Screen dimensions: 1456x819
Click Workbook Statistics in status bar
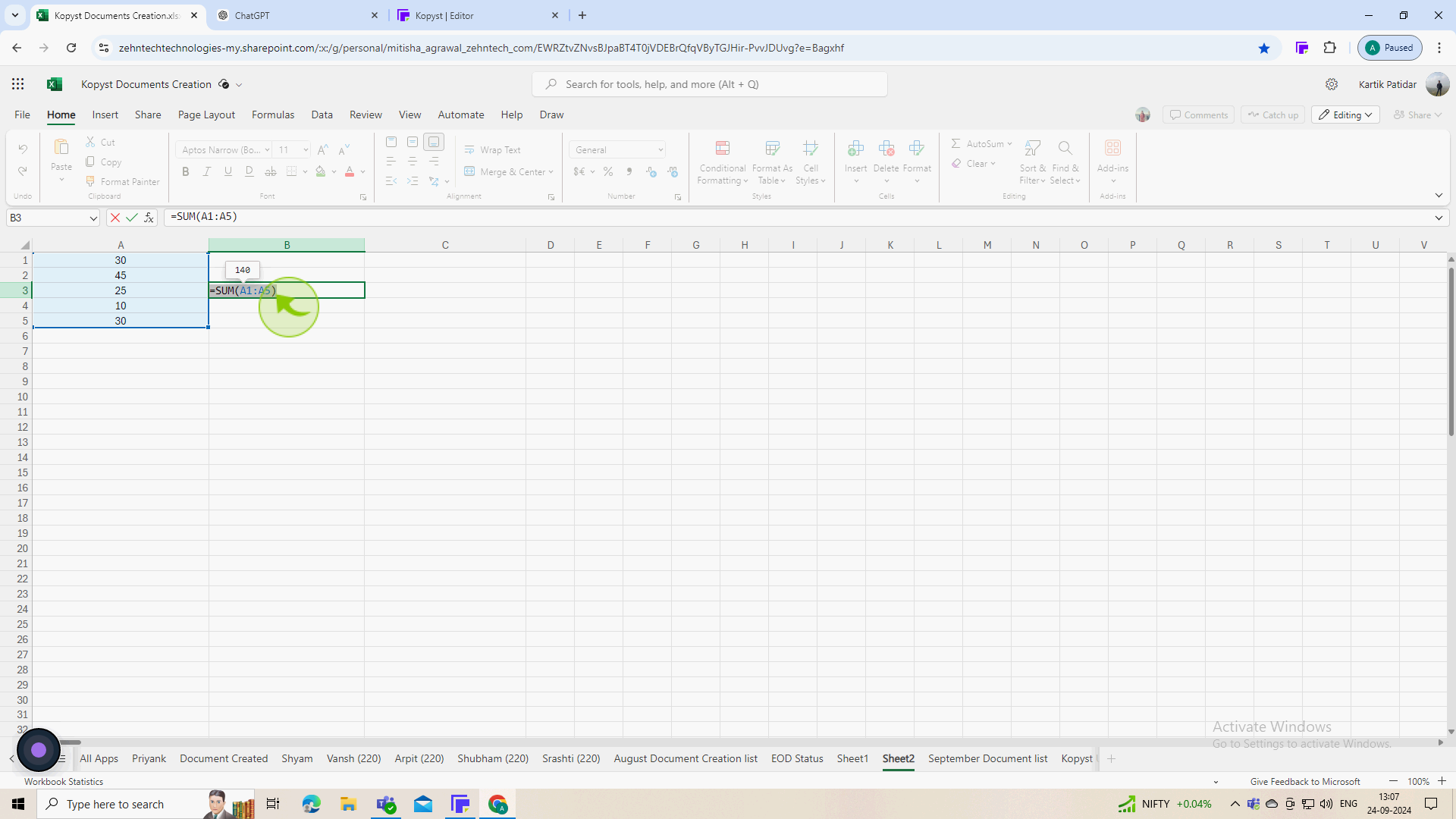pyautogui.click(x=64, y=781)
